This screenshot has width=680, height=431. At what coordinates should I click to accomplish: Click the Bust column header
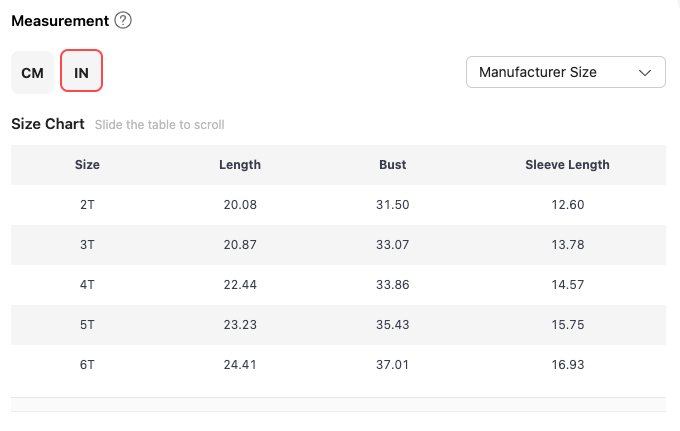[393, 165]
